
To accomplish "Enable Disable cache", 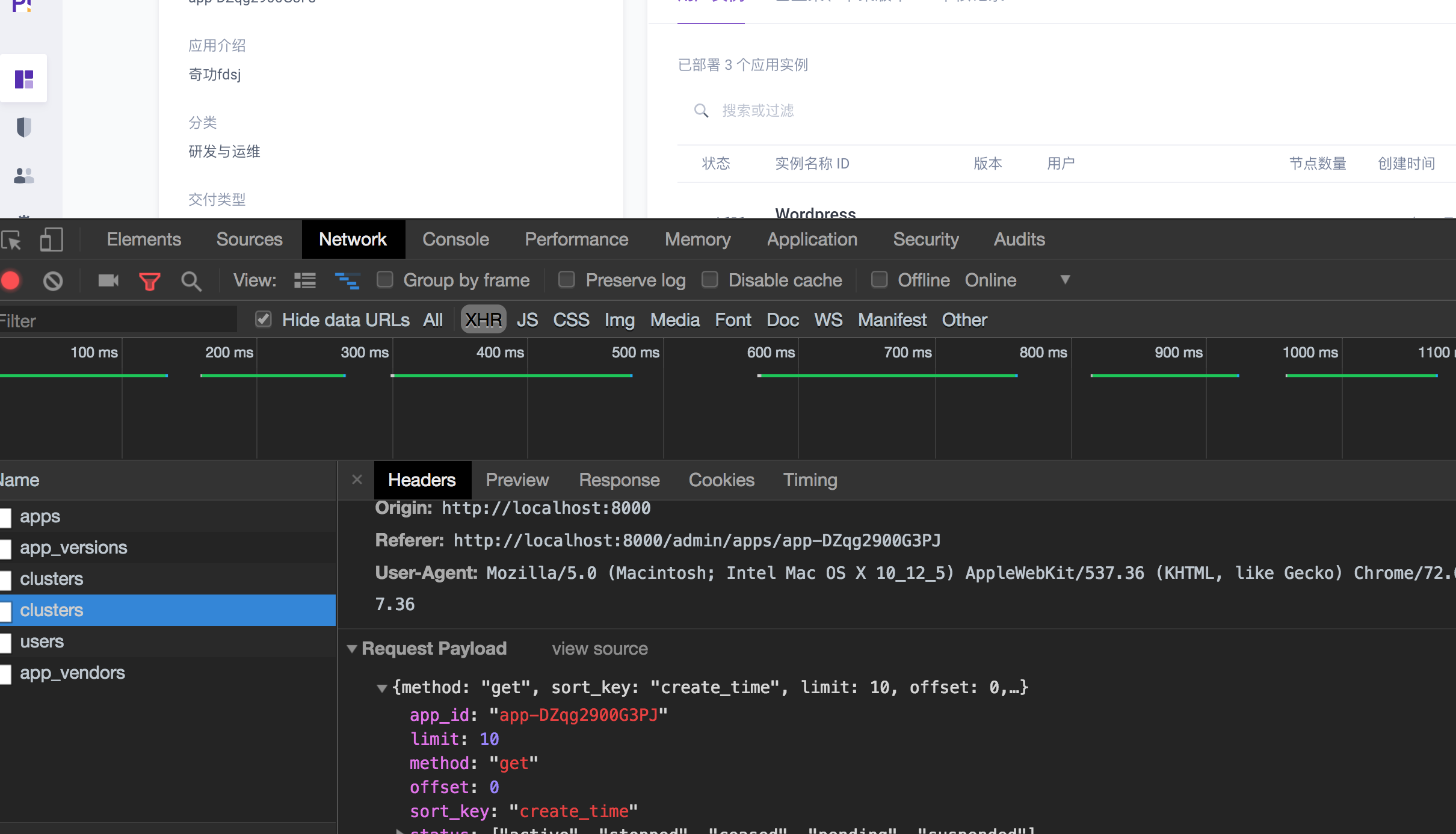I will [x=709, y=279].
